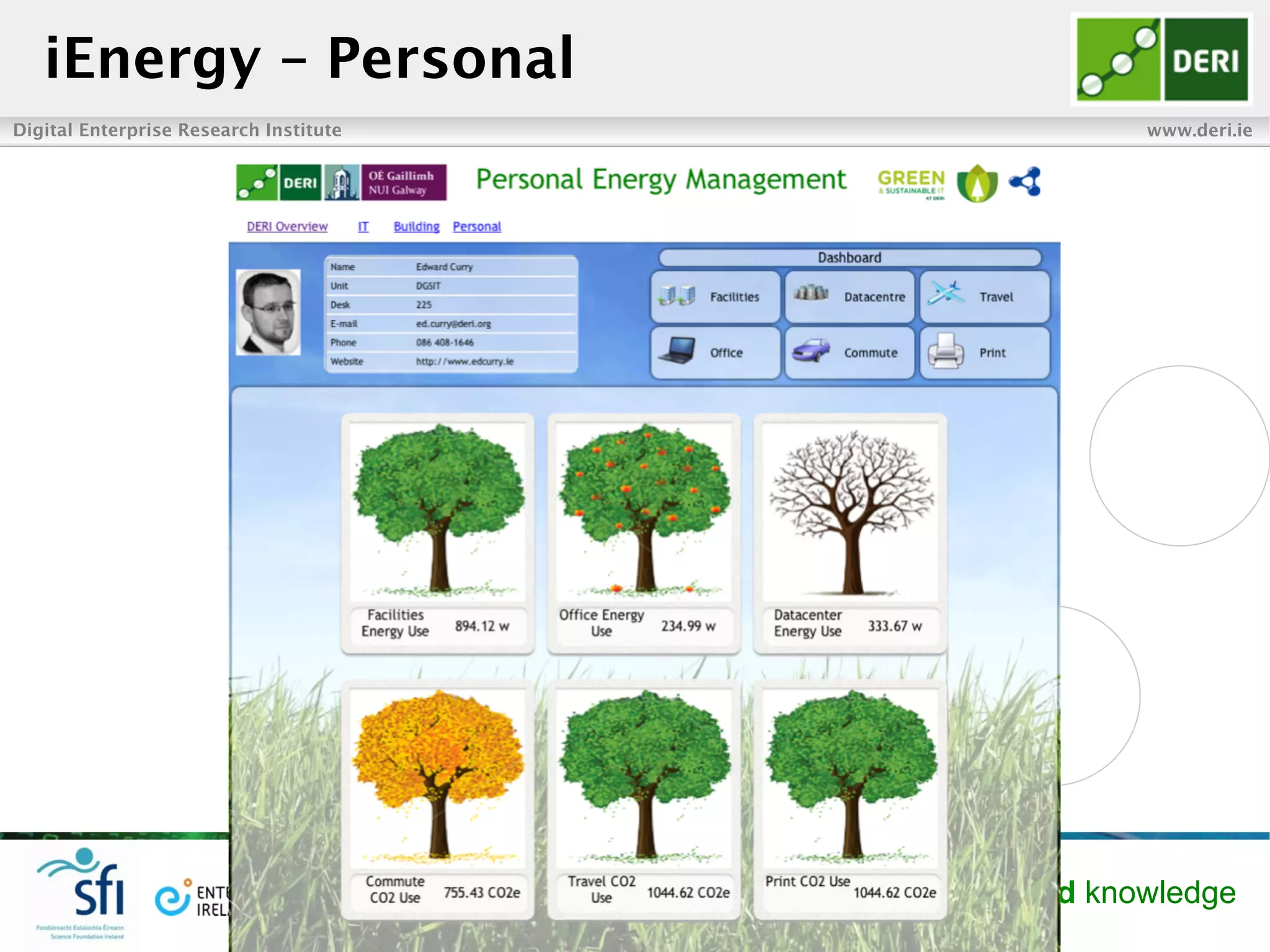The height and width of the screenshot is (952, 1270).
Task: Select the Personal navigation link
Action: (x=477, y=227)
